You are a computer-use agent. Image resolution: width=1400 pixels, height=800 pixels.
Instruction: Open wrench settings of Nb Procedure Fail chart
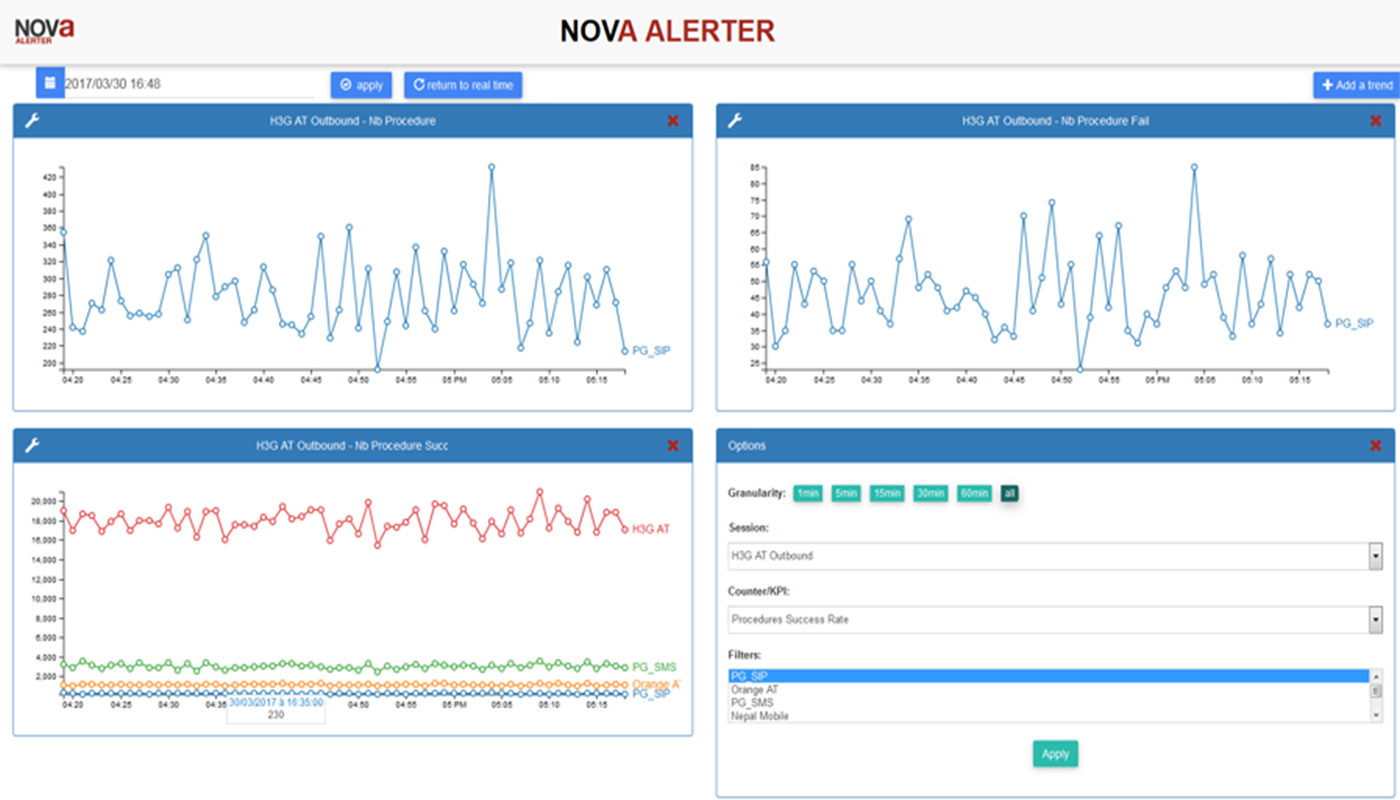[735, 121]
